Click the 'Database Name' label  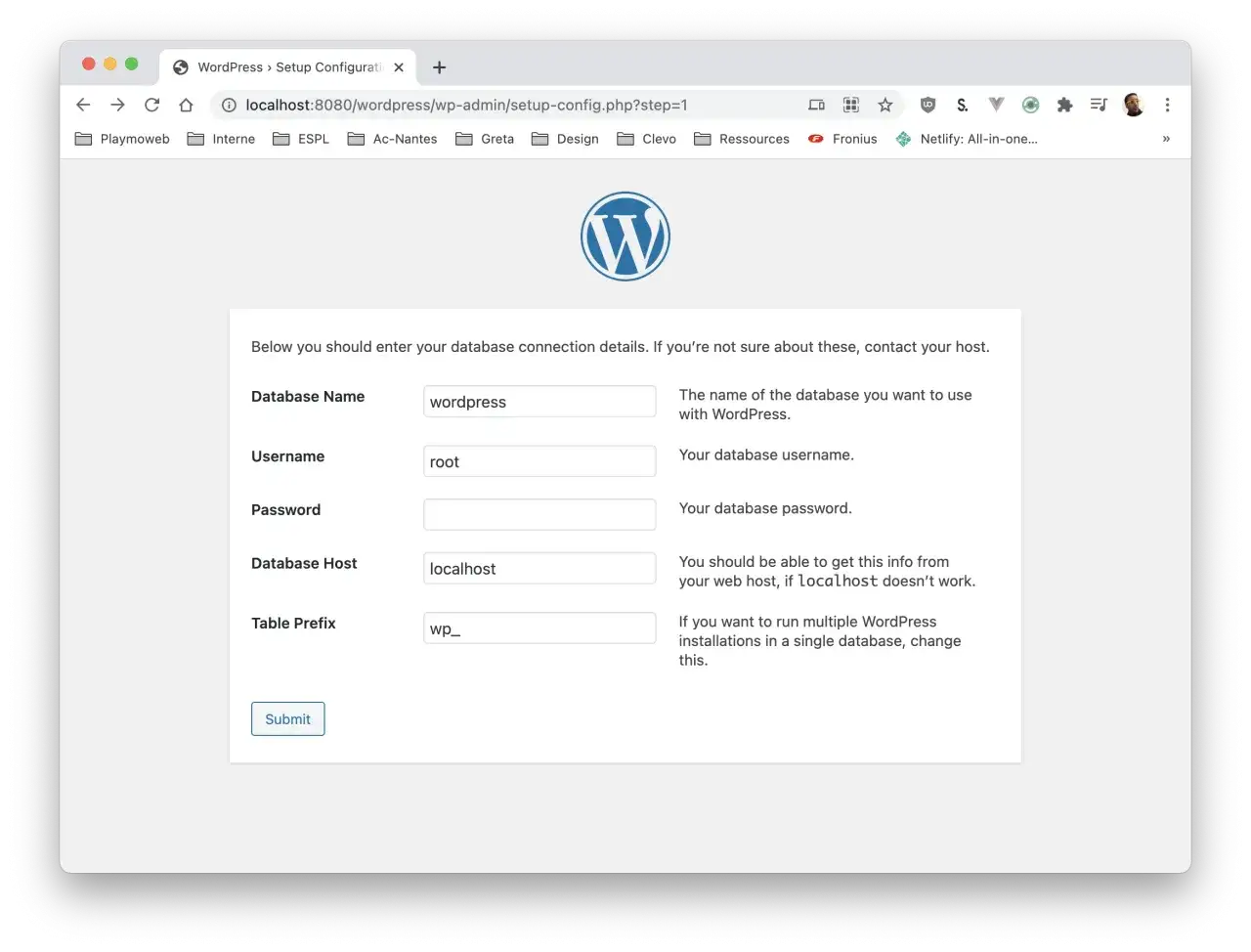pyautogui.click(x=308, y=396)
